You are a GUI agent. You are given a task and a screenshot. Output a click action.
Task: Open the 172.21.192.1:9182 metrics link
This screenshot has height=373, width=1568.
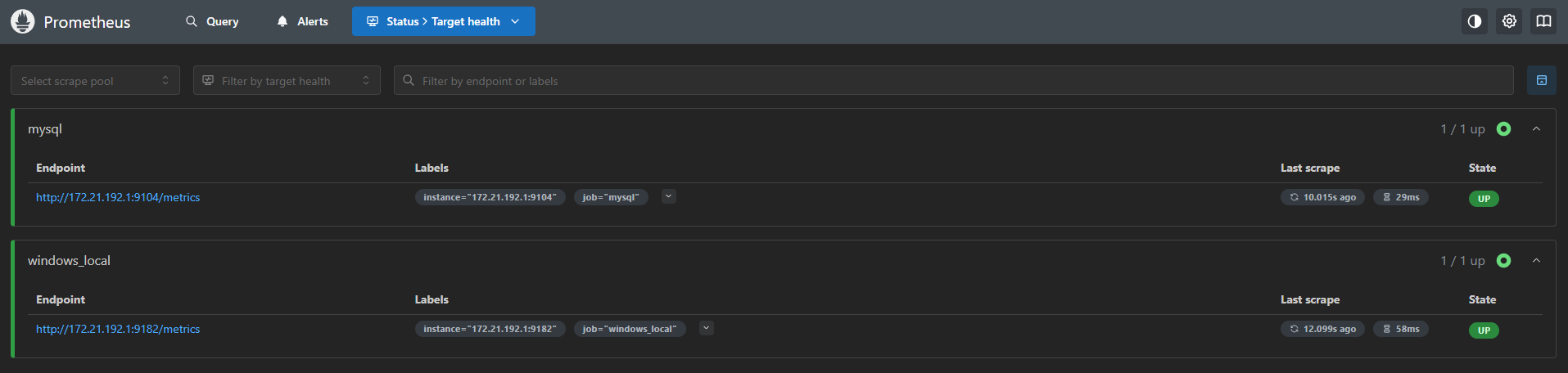tap(118, 329)
